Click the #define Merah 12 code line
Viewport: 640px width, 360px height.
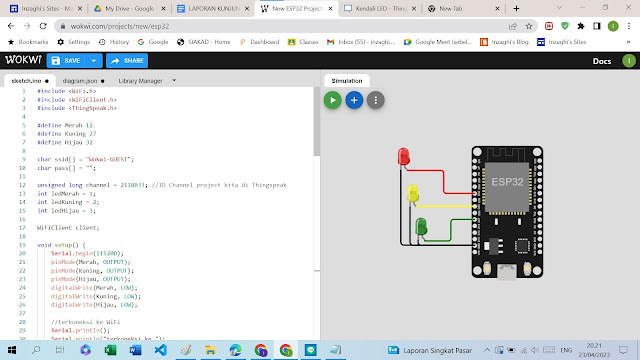pos(65,125)
